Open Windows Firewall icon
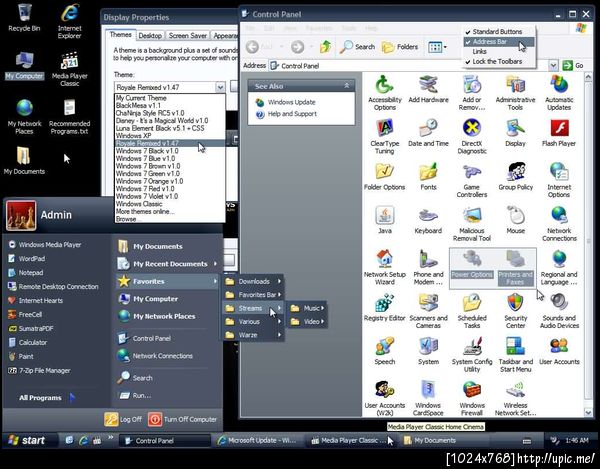The image size is (600, 469). tap(471, 398)
